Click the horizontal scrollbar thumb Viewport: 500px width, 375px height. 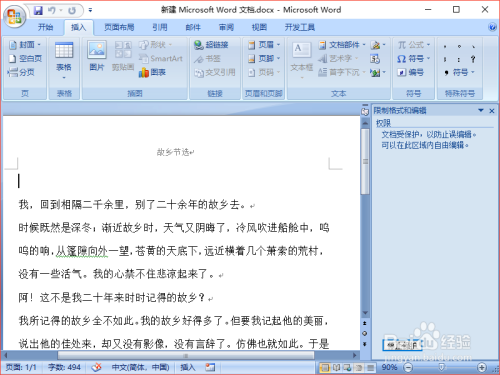click(x=186, y=355)
